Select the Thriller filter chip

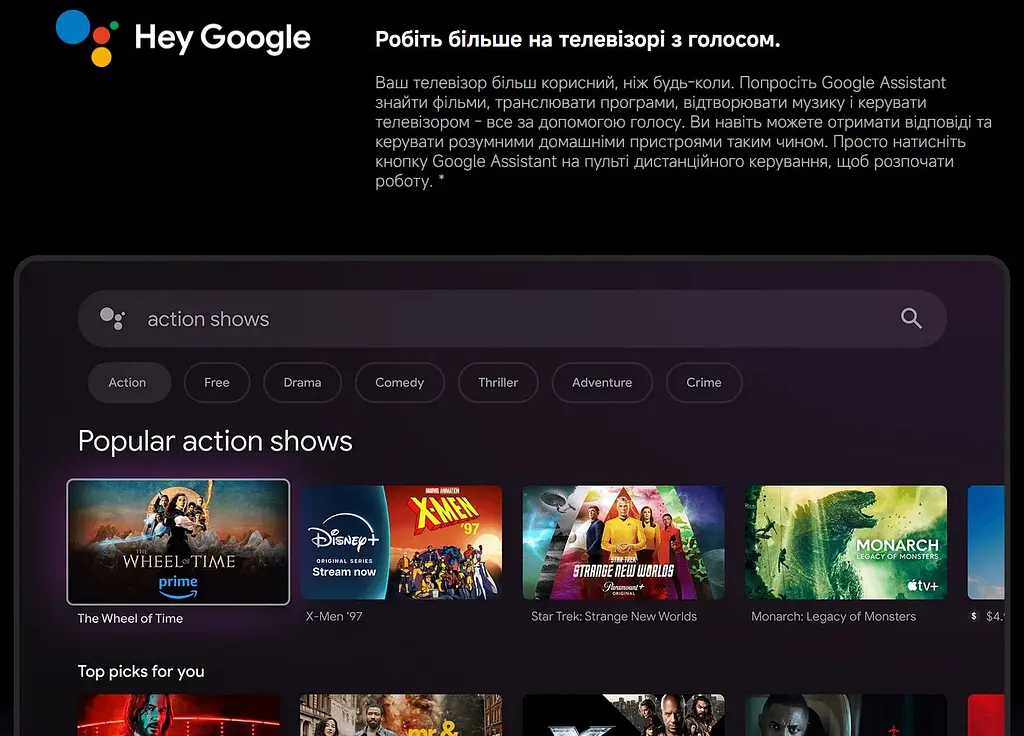(x=498, y=383)
